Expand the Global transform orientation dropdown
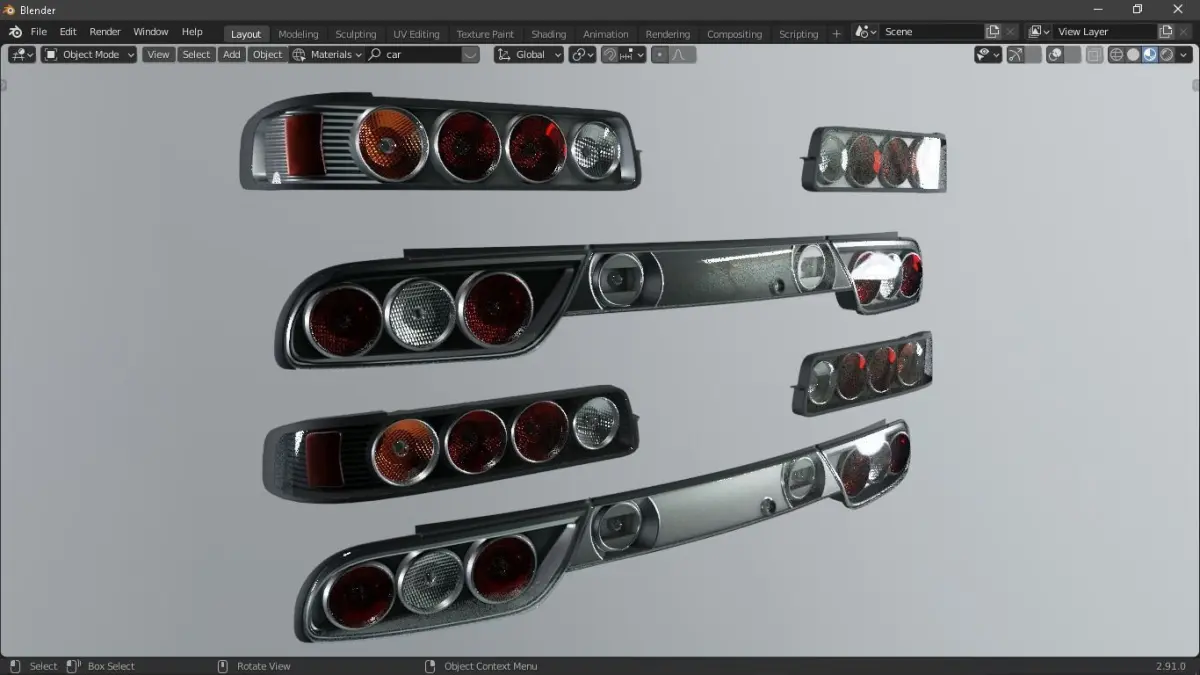Screen dimensions: 1200x675 (x=529, y=55)
